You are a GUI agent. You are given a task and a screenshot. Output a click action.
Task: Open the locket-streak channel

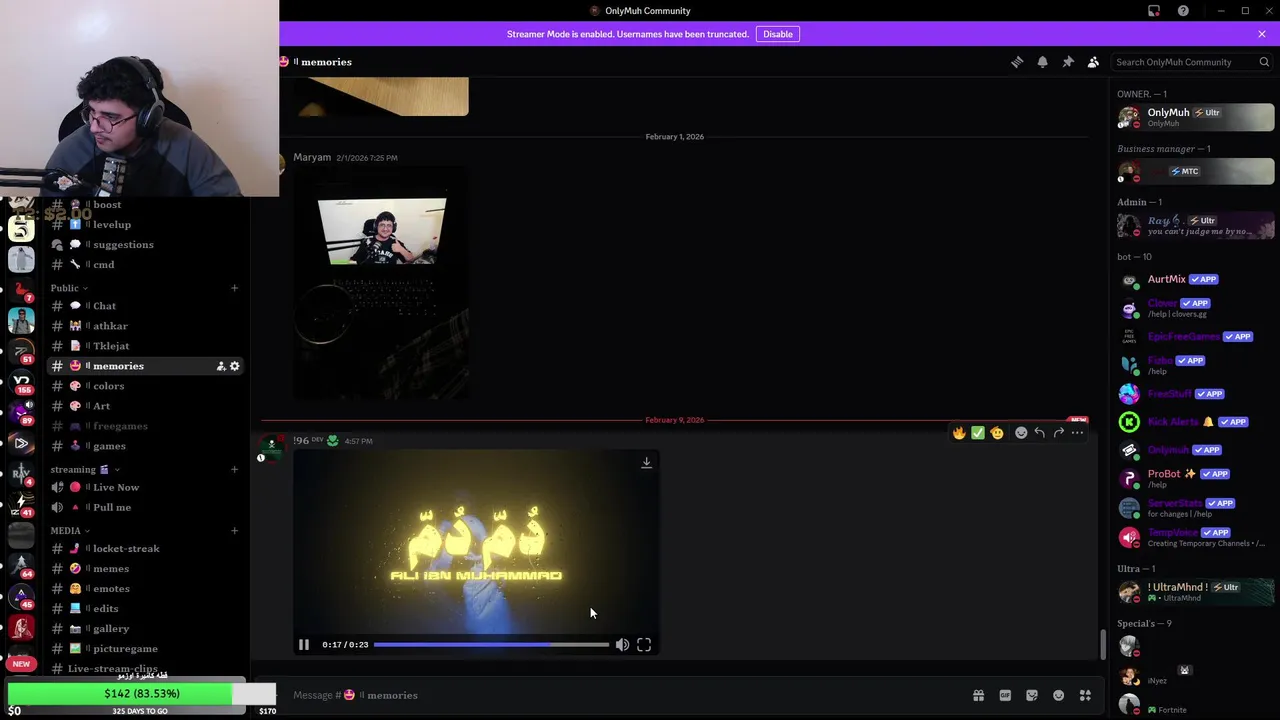(x=145, y=549)
